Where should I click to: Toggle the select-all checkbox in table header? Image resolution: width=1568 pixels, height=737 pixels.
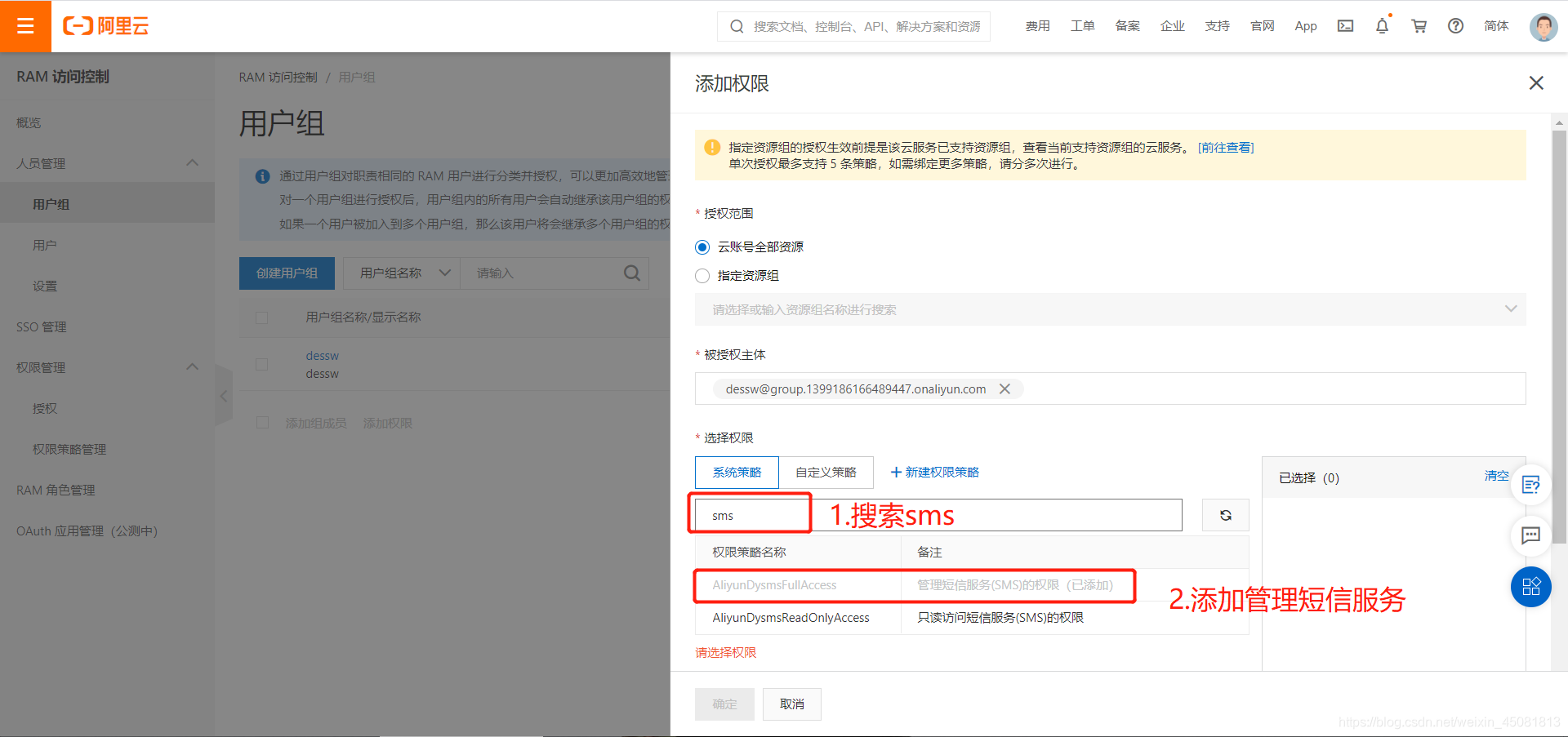pyautogui.click(x=262, y=317)
